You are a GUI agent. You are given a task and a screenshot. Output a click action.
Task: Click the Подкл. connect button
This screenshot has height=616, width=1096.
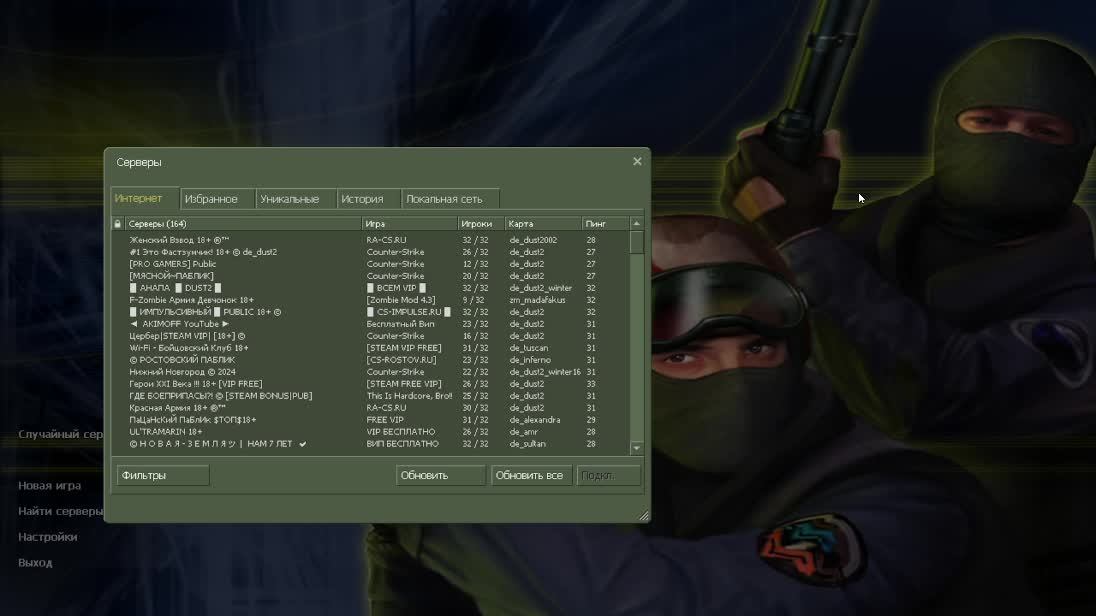(608, 475)
